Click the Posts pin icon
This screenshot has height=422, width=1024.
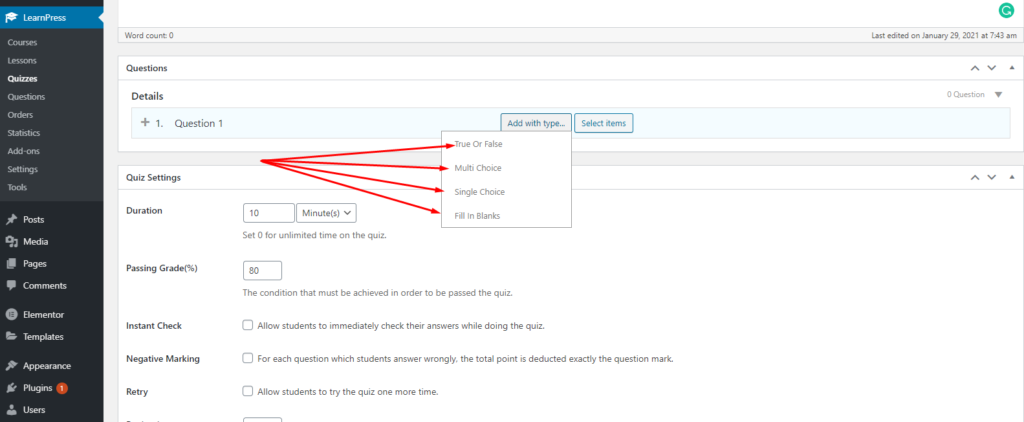[11, 219]
